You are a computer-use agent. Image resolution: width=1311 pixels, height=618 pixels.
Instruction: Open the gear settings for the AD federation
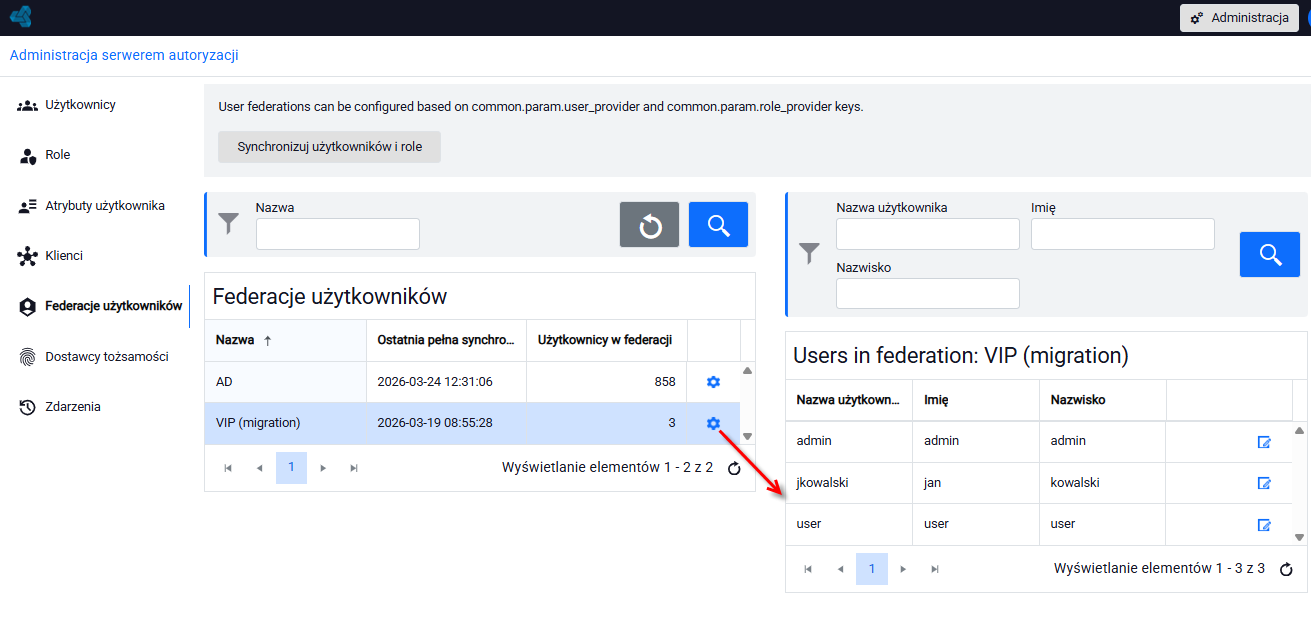point(713,382)
